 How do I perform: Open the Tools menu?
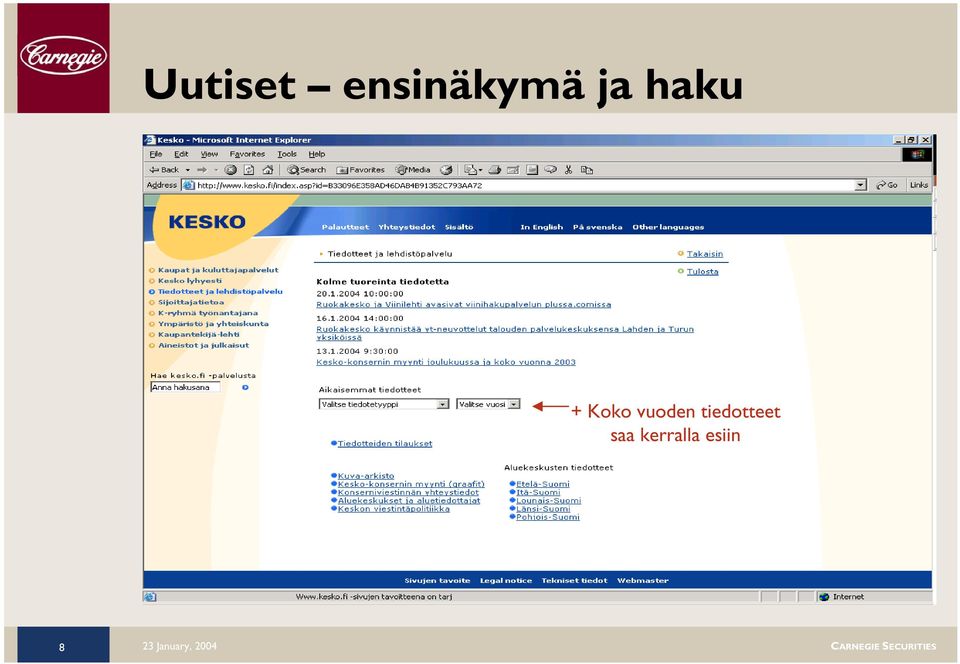287,154
